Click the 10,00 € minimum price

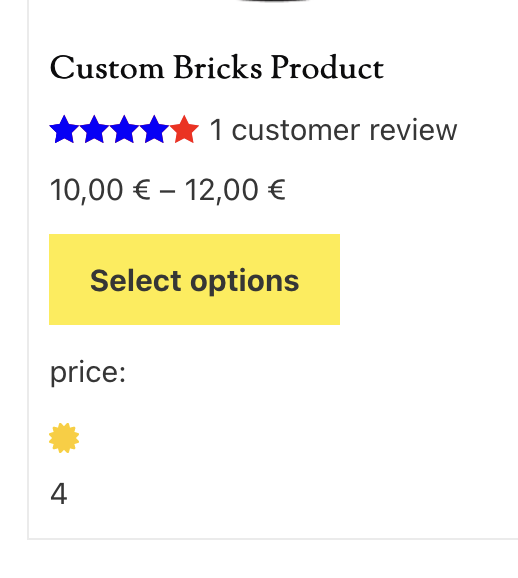tap(100, 190)
